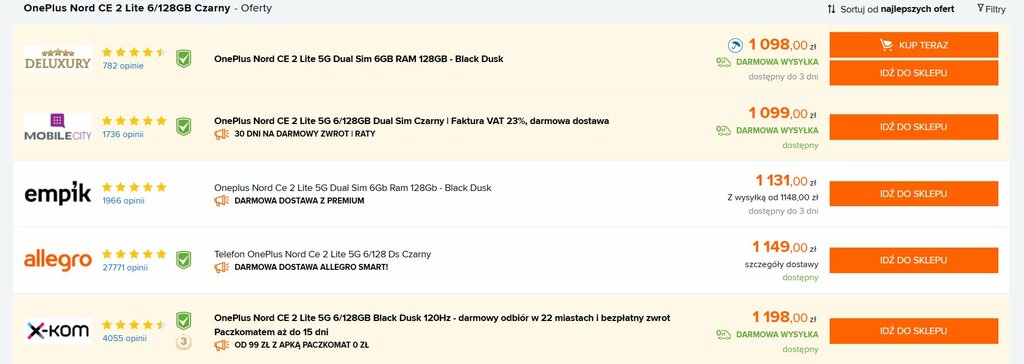Viewport: 1024px width, 364px height.
Task: Click the star rating for the Empik shop
Action: 134,187
